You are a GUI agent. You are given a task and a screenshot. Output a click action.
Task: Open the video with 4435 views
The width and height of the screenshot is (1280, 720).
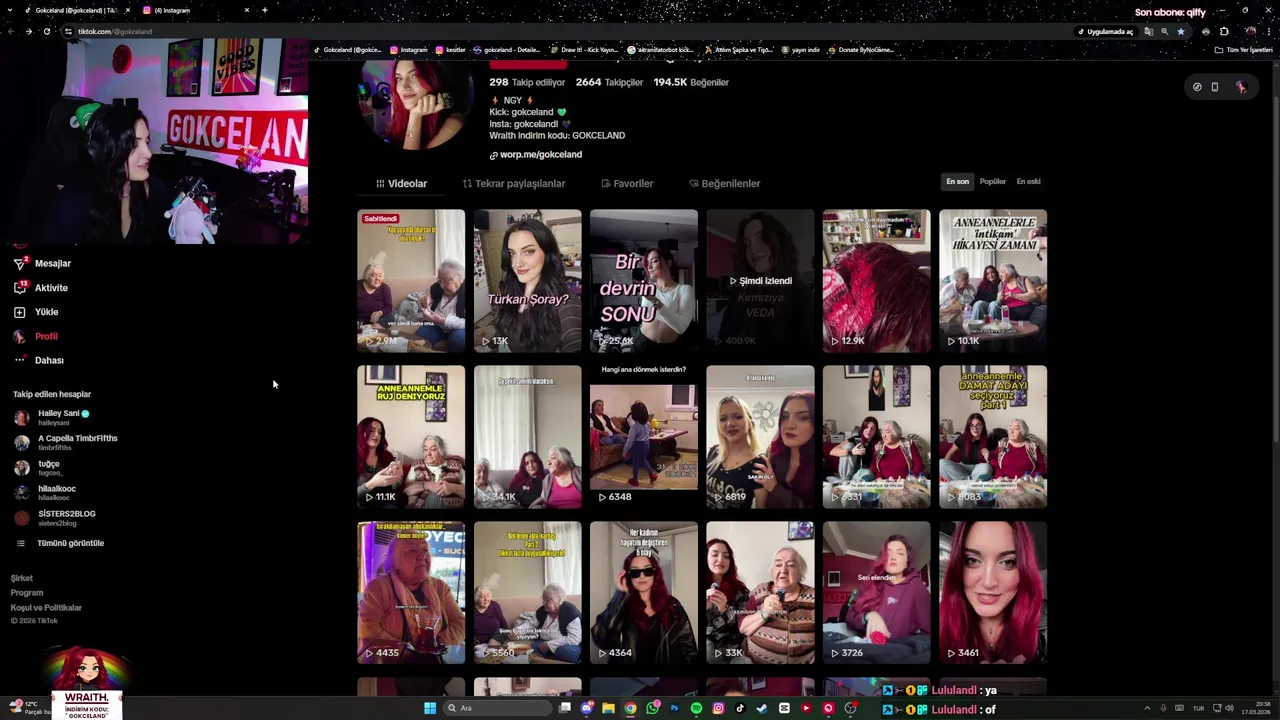pyautogui.click(x=411, y=593)
